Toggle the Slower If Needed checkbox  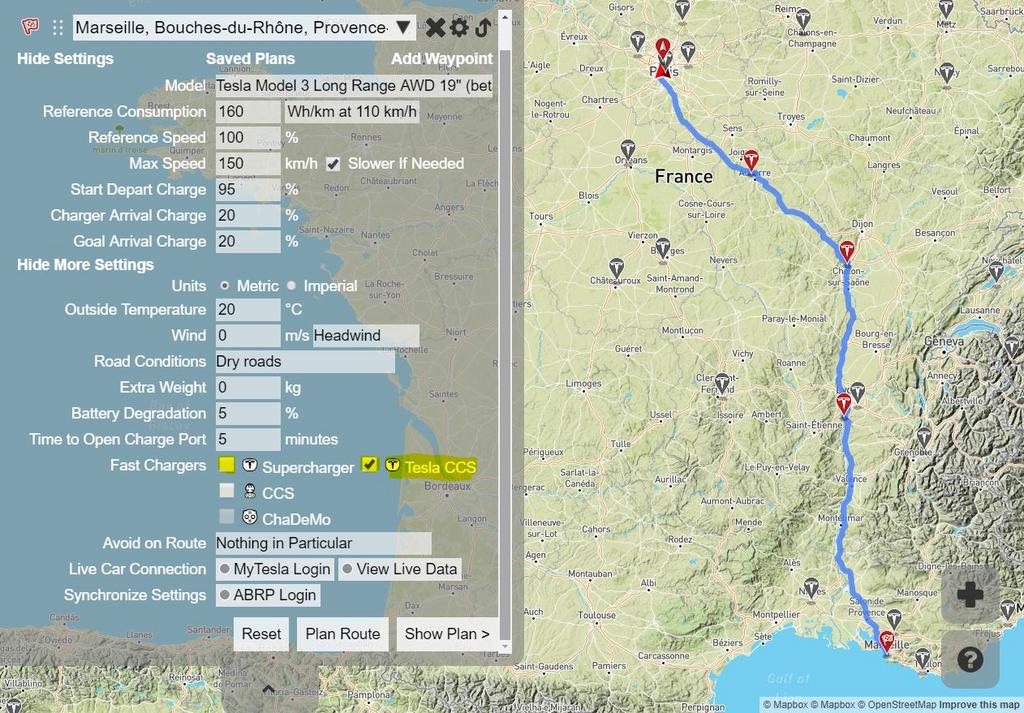333,164
